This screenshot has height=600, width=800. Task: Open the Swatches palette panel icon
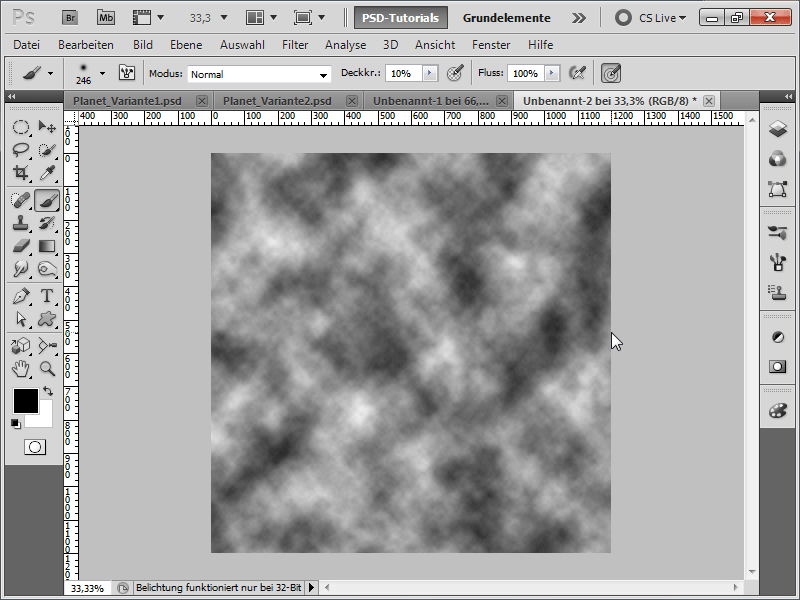778,411
